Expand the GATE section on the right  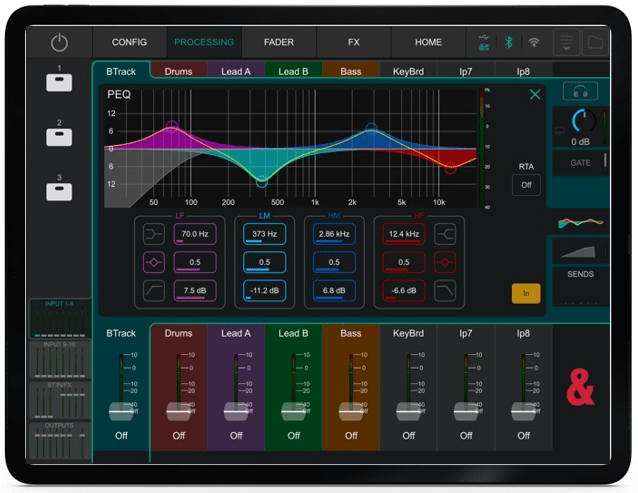point(580,161)
